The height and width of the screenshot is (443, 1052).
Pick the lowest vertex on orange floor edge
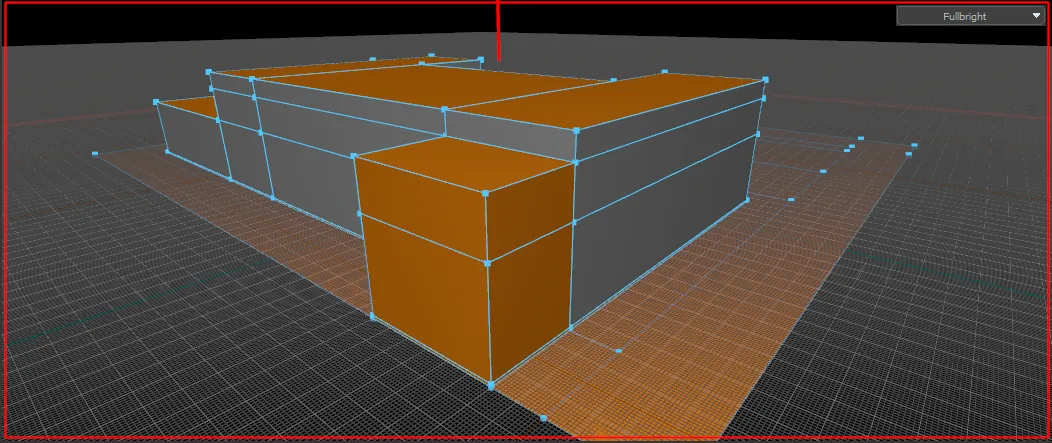pos(543,418)
